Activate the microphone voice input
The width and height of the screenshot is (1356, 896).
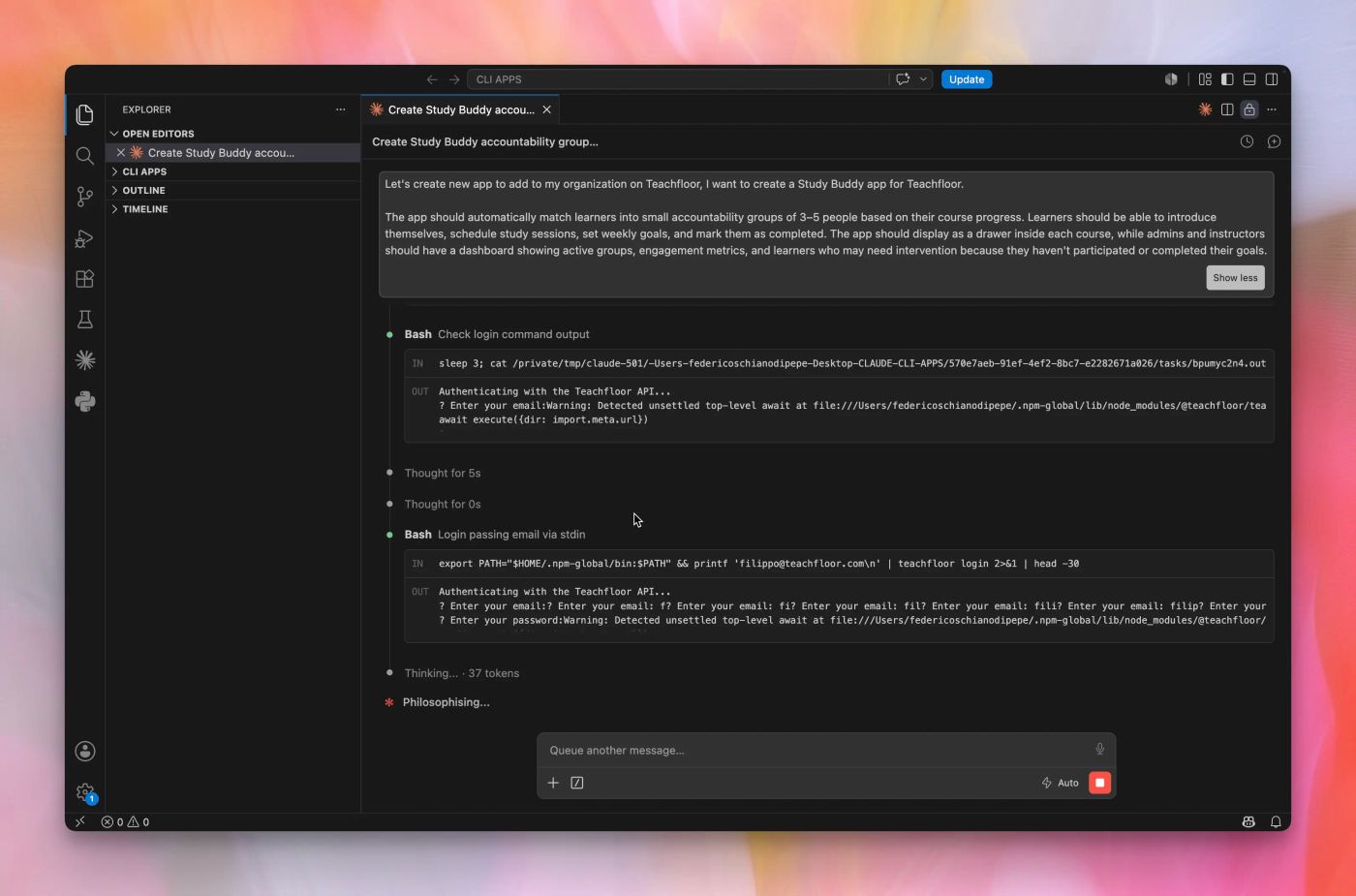click(x=1099, y=749)
